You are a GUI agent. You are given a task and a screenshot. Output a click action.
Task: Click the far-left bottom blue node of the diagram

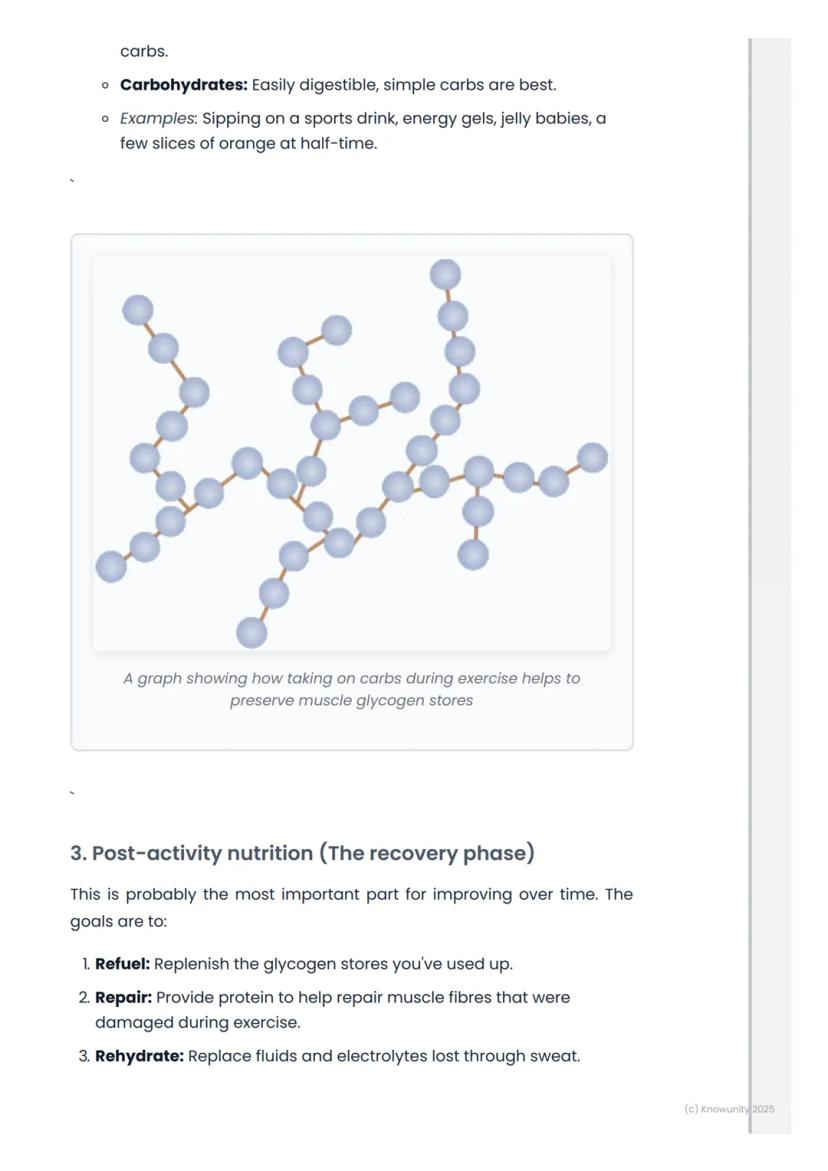click(x=111, y=567)
